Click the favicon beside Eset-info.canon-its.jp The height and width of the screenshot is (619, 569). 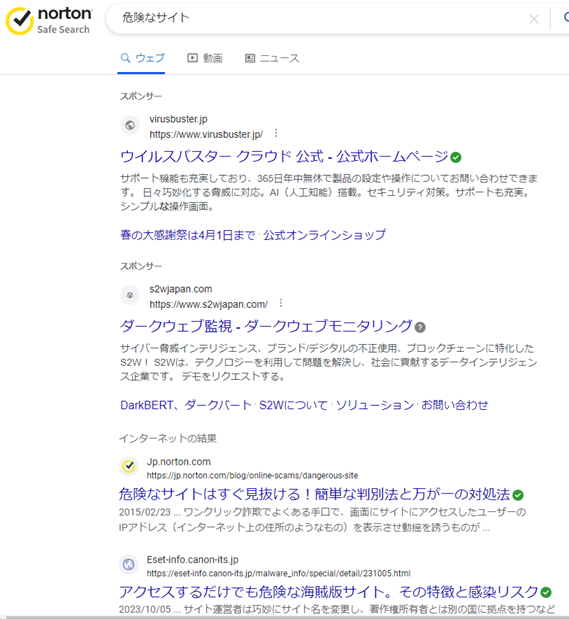pos(128,564)
